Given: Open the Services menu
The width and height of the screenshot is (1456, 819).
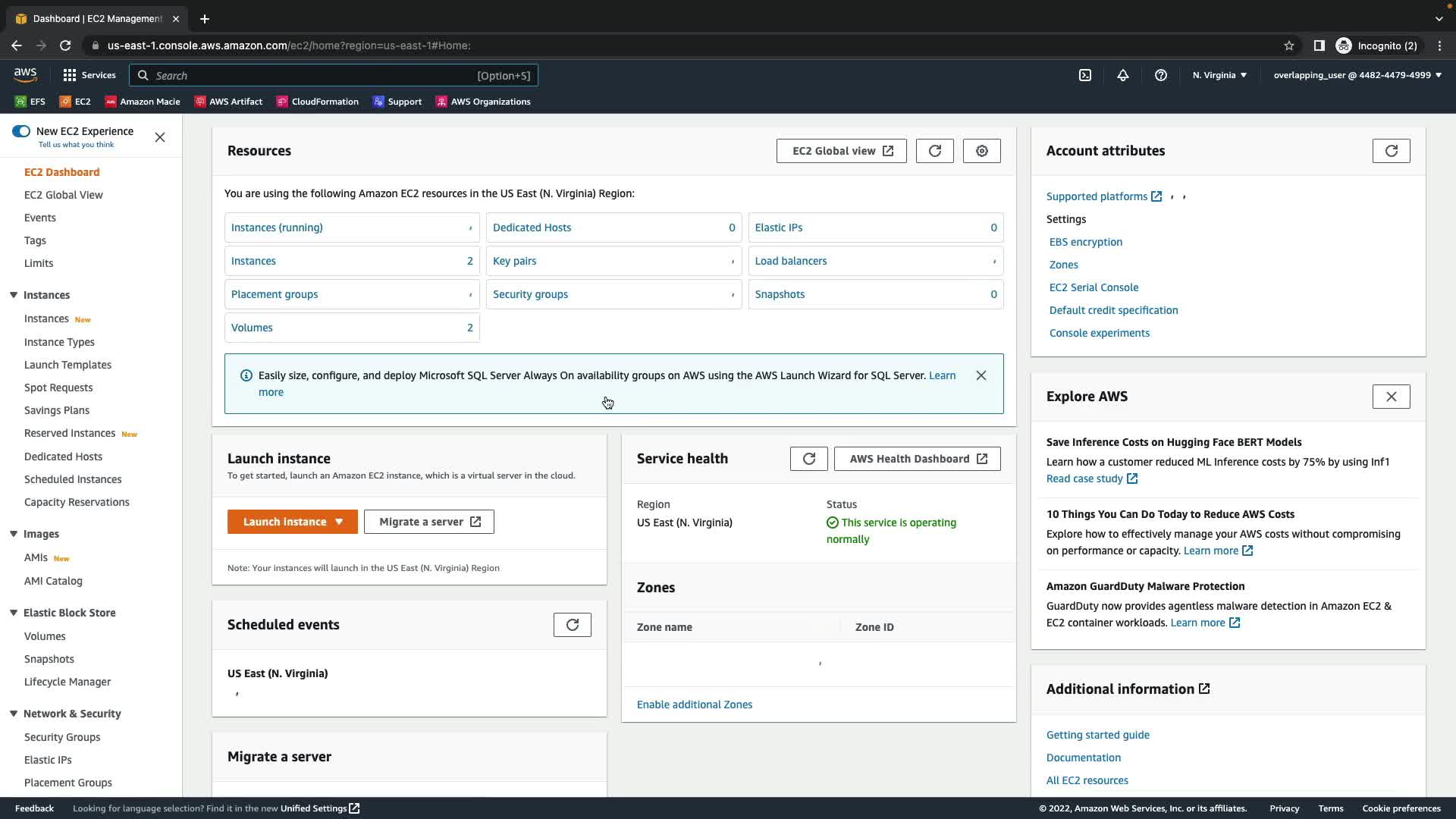Looking at the screenshot, I should 89,75.
